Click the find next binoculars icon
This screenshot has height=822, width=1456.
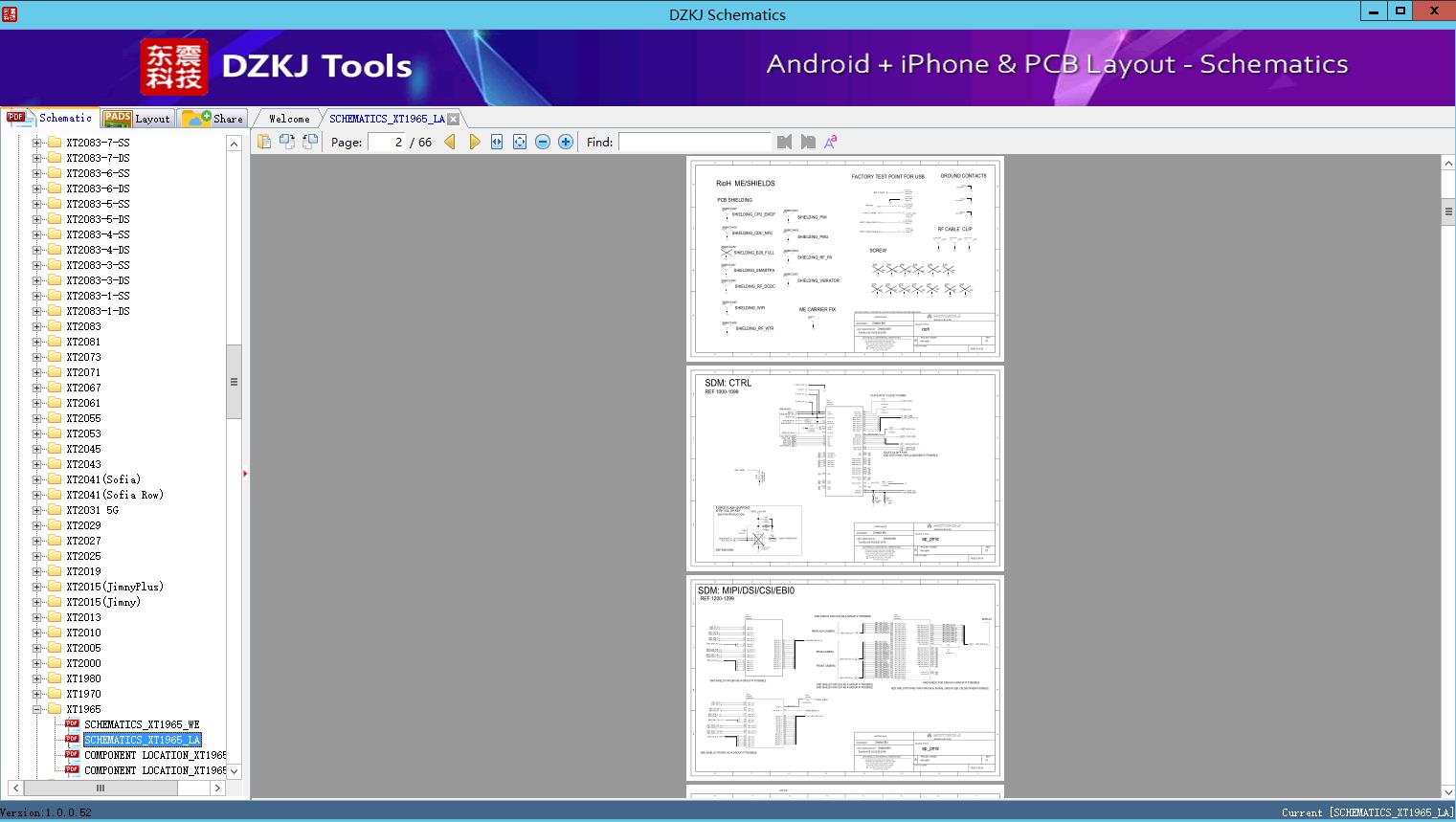pos(808,142)
